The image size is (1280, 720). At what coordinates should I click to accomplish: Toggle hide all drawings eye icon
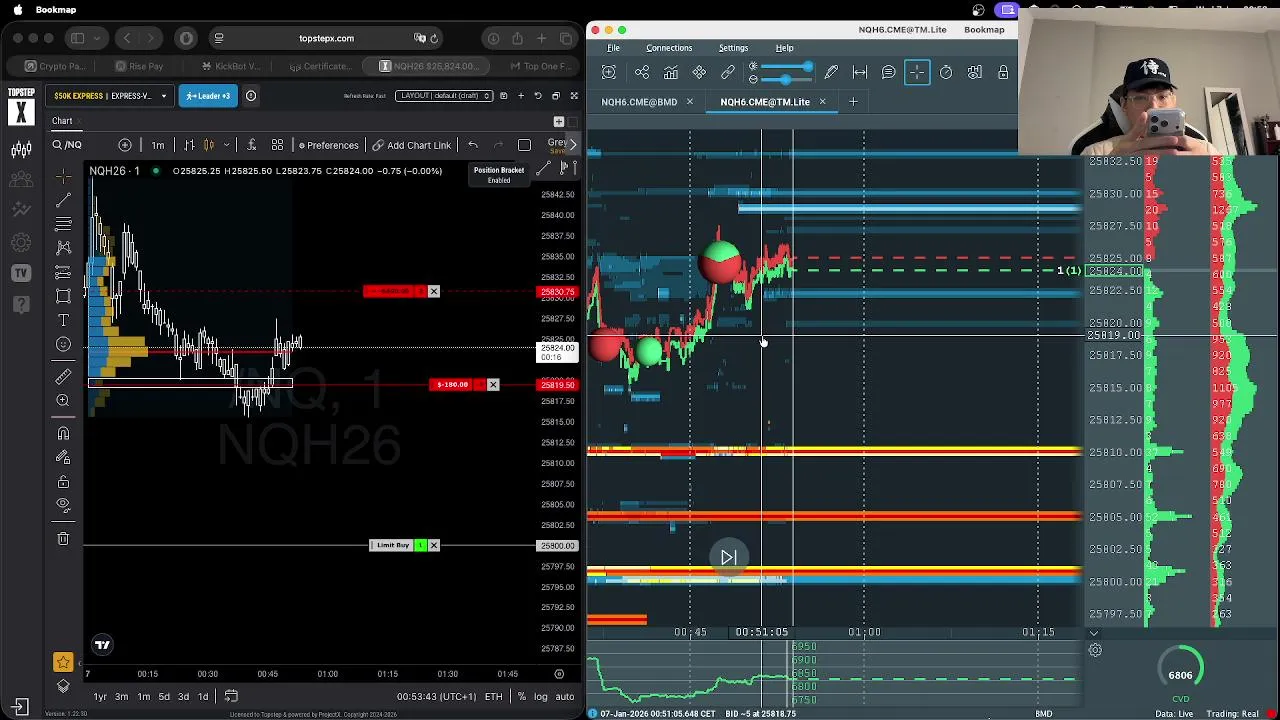[63, 505]
